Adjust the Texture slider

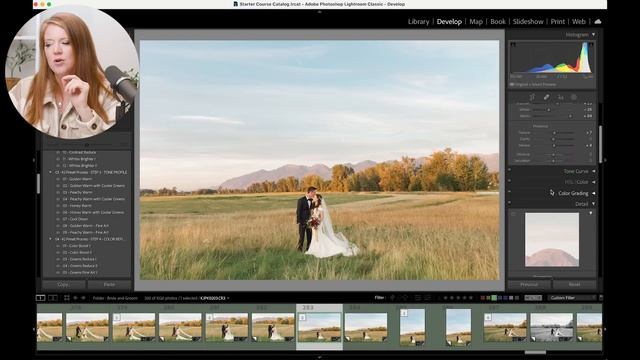tap(555, 133)
